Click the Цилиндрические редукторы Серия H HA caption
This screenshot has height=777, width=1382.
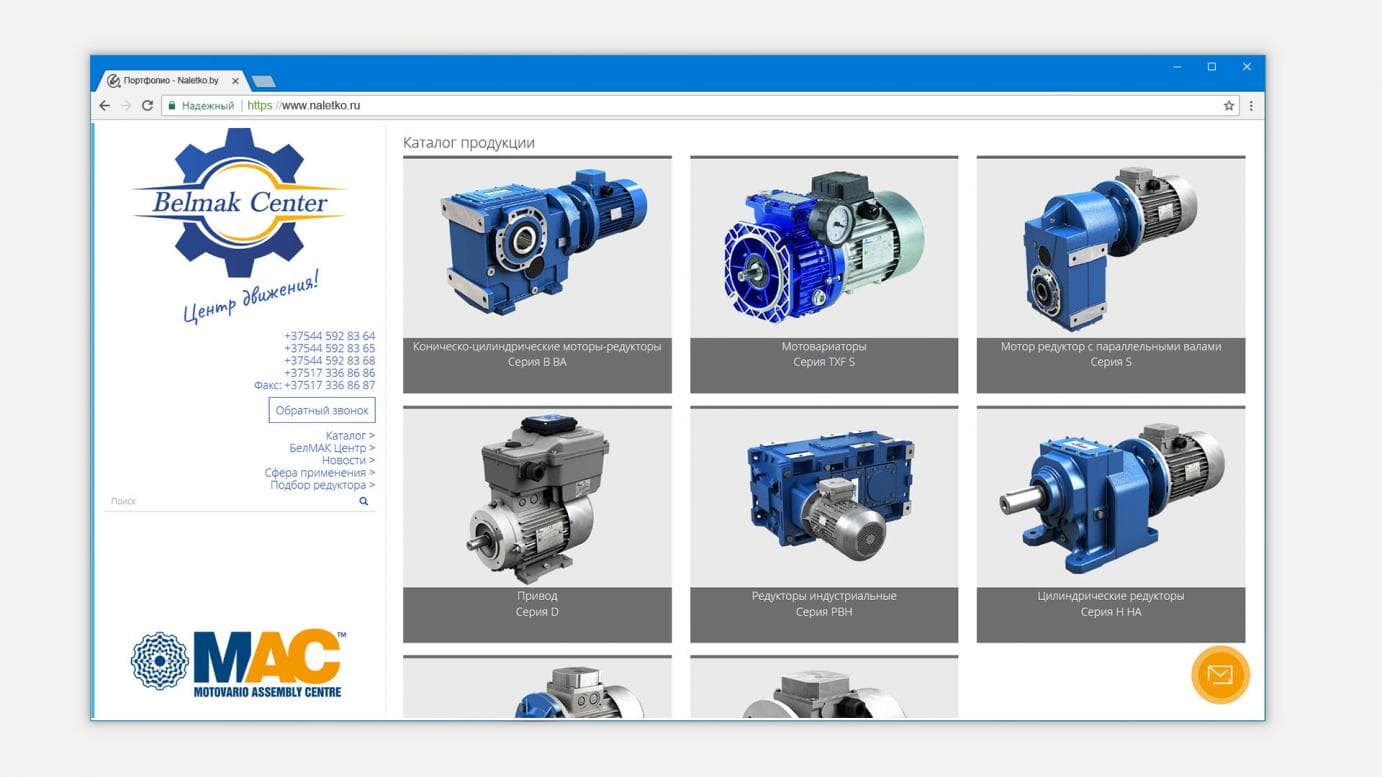(1111, 604)
